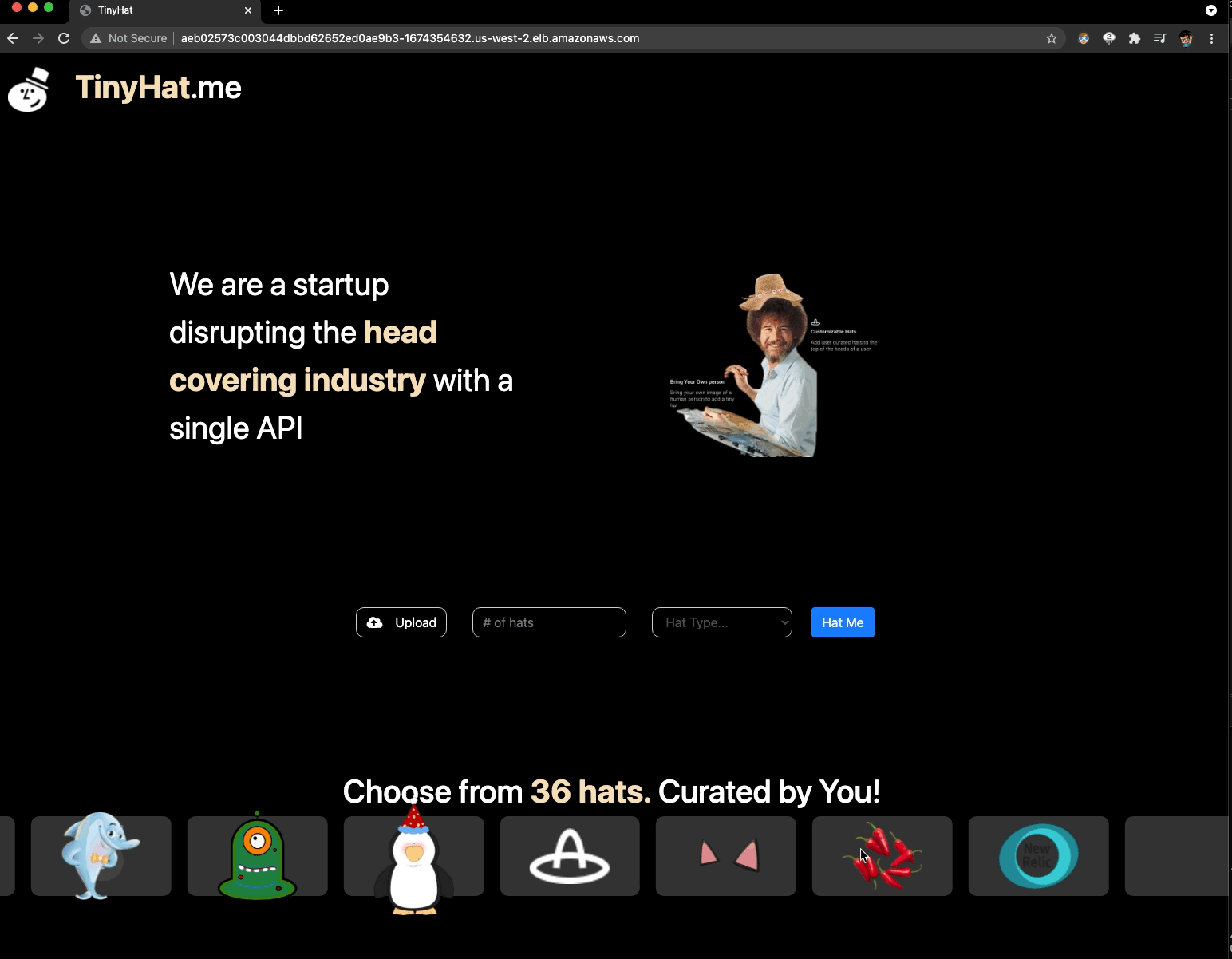Click the blue Hat Me button
Screen dimensions: 1232x959
coord(843,622)
